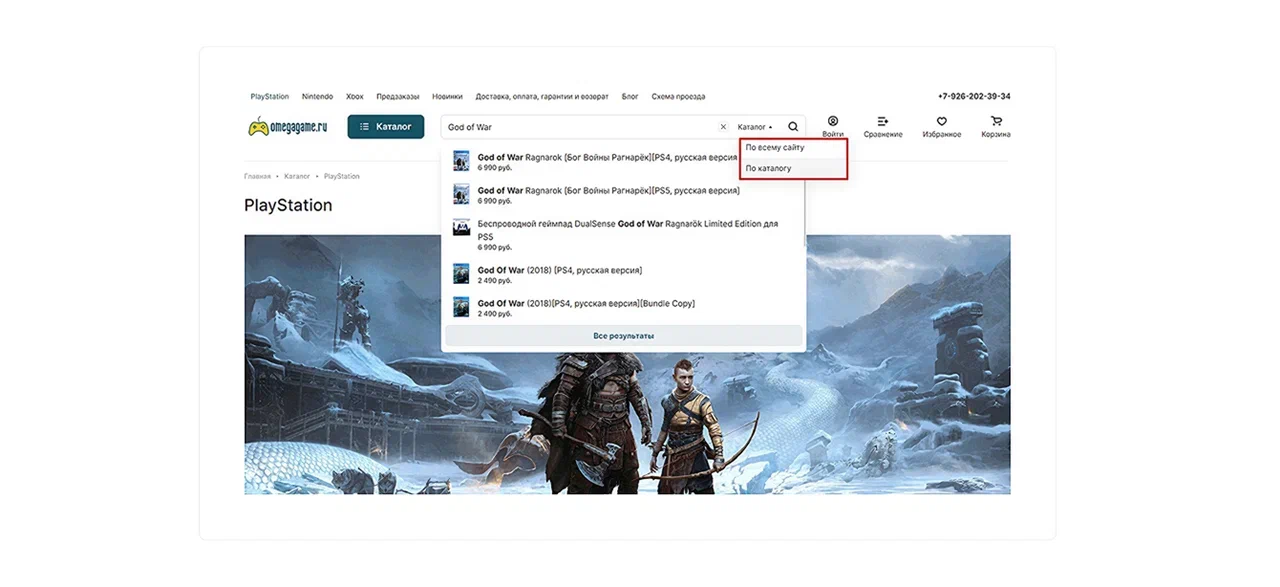Click thumbnail of DualSense Ragnarök gamepad result
The image size is (1280, 587).
coord(461,227)
